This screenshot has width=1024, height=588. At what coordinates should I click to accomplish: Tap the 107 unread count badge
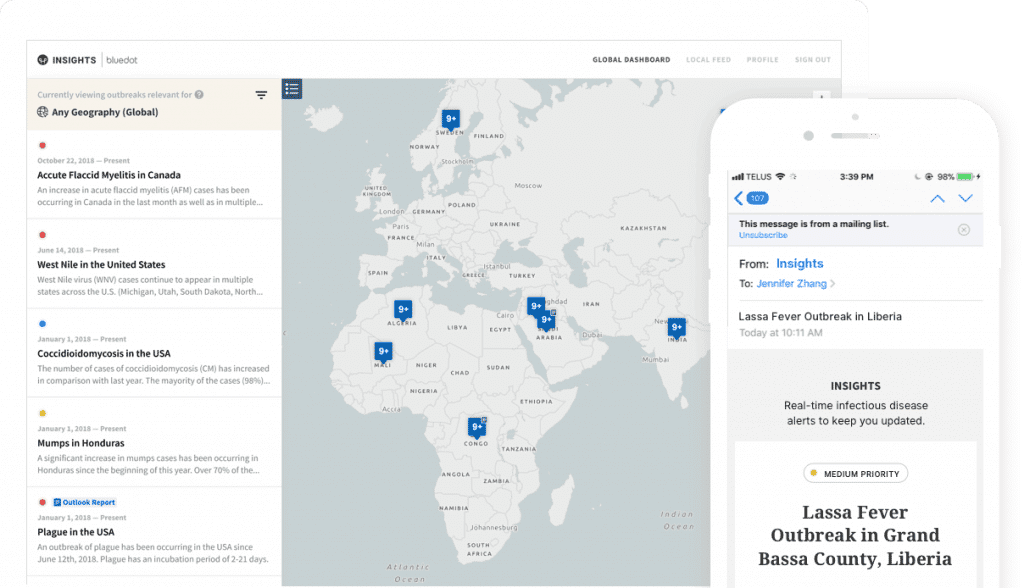coord(758,198)
